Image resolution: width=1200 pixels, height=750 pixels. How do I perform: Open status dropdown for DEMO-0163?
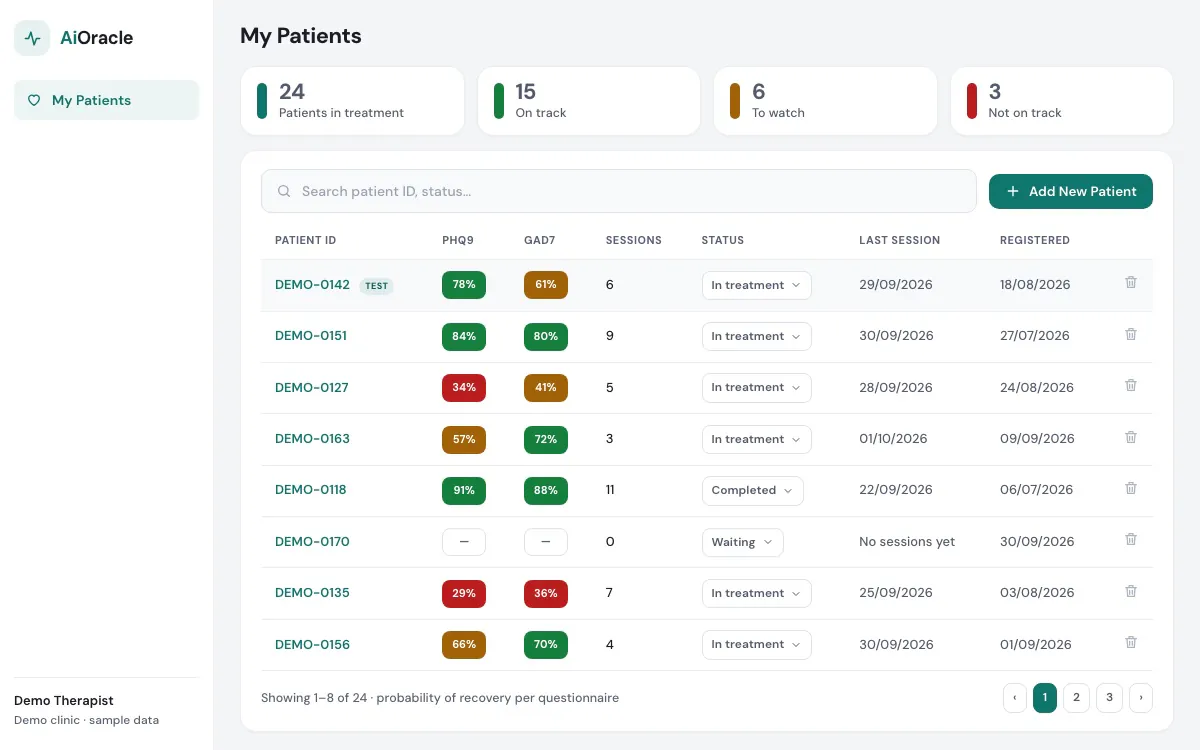click(x=756, y=439)
